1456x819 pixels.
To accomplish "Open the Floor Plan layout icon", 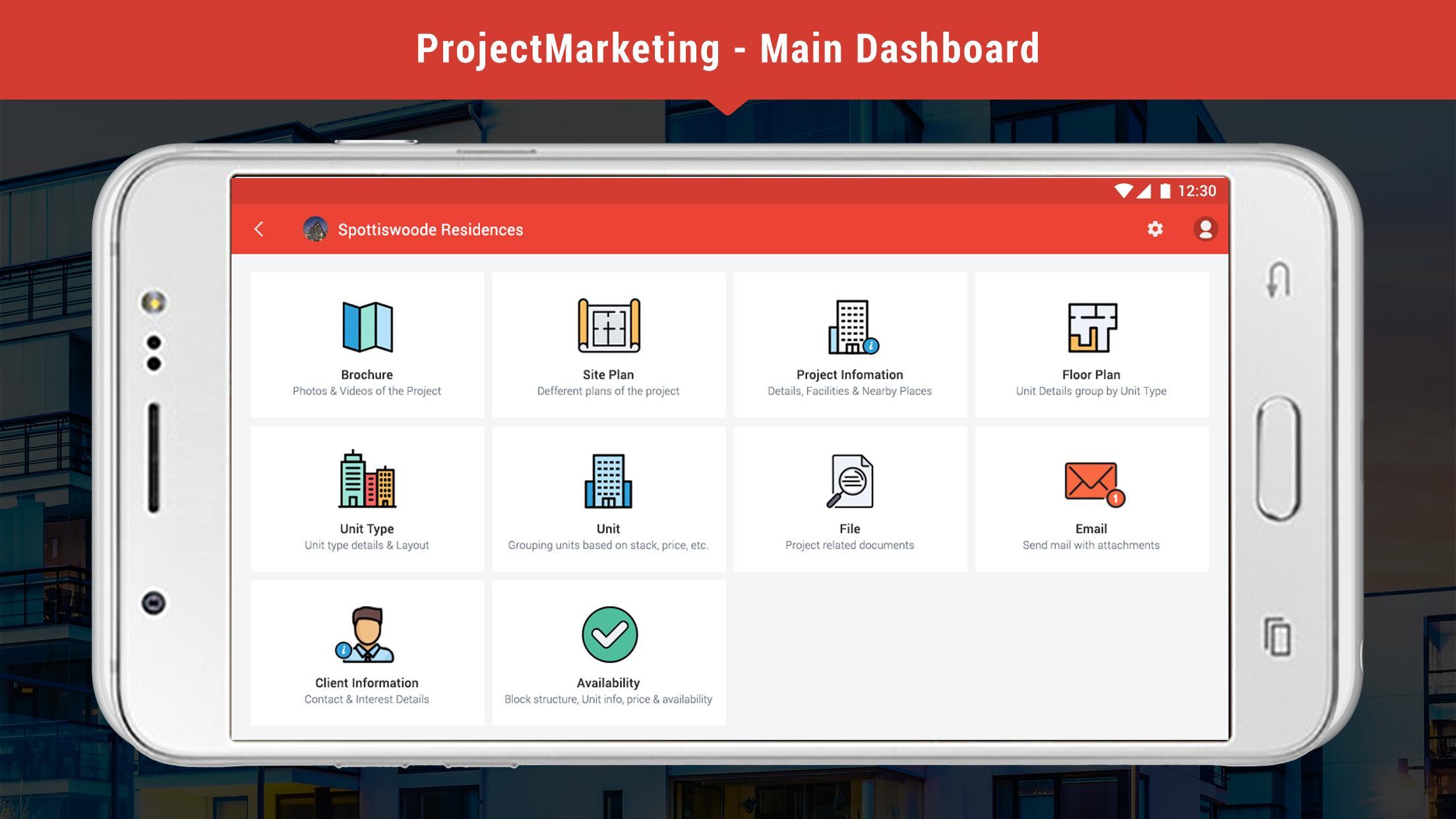I will tap(1092, 328).
